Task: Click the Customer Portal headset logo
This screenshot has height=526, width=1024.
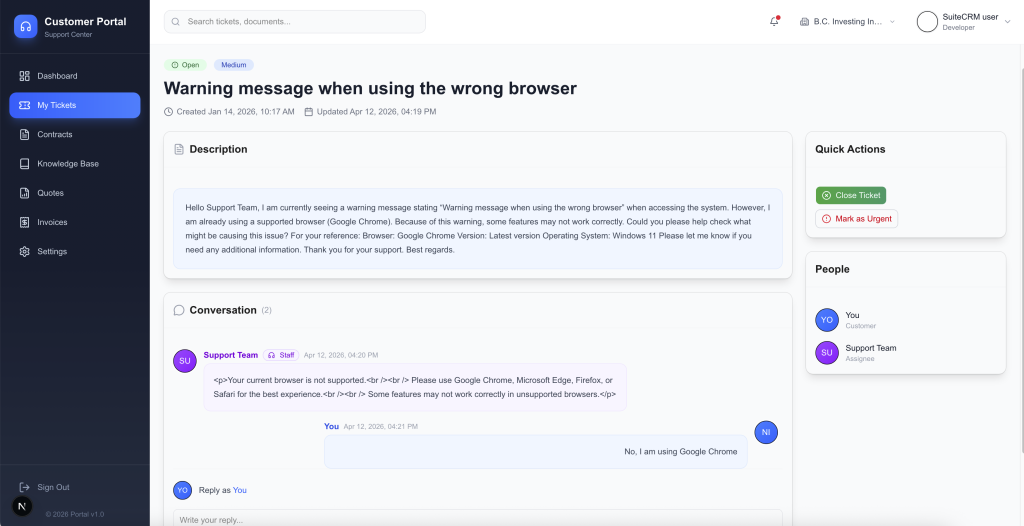Action: 25,26
